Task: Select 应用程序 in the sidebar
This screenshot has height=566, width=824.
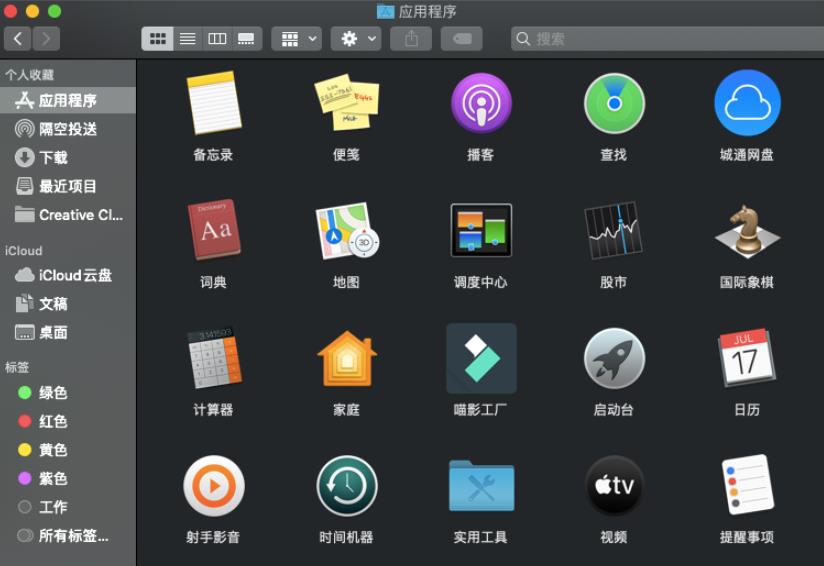Action: pos(68,100)
